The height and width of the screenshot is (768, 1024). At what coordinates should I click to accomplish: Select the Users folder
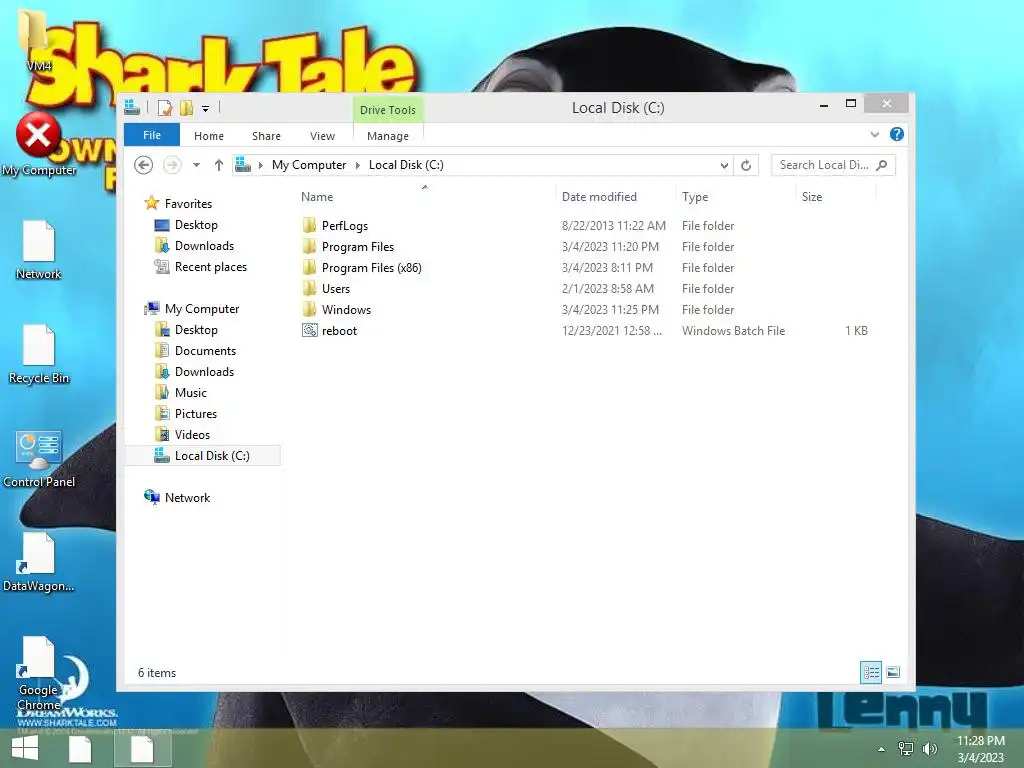pos(326,289)
